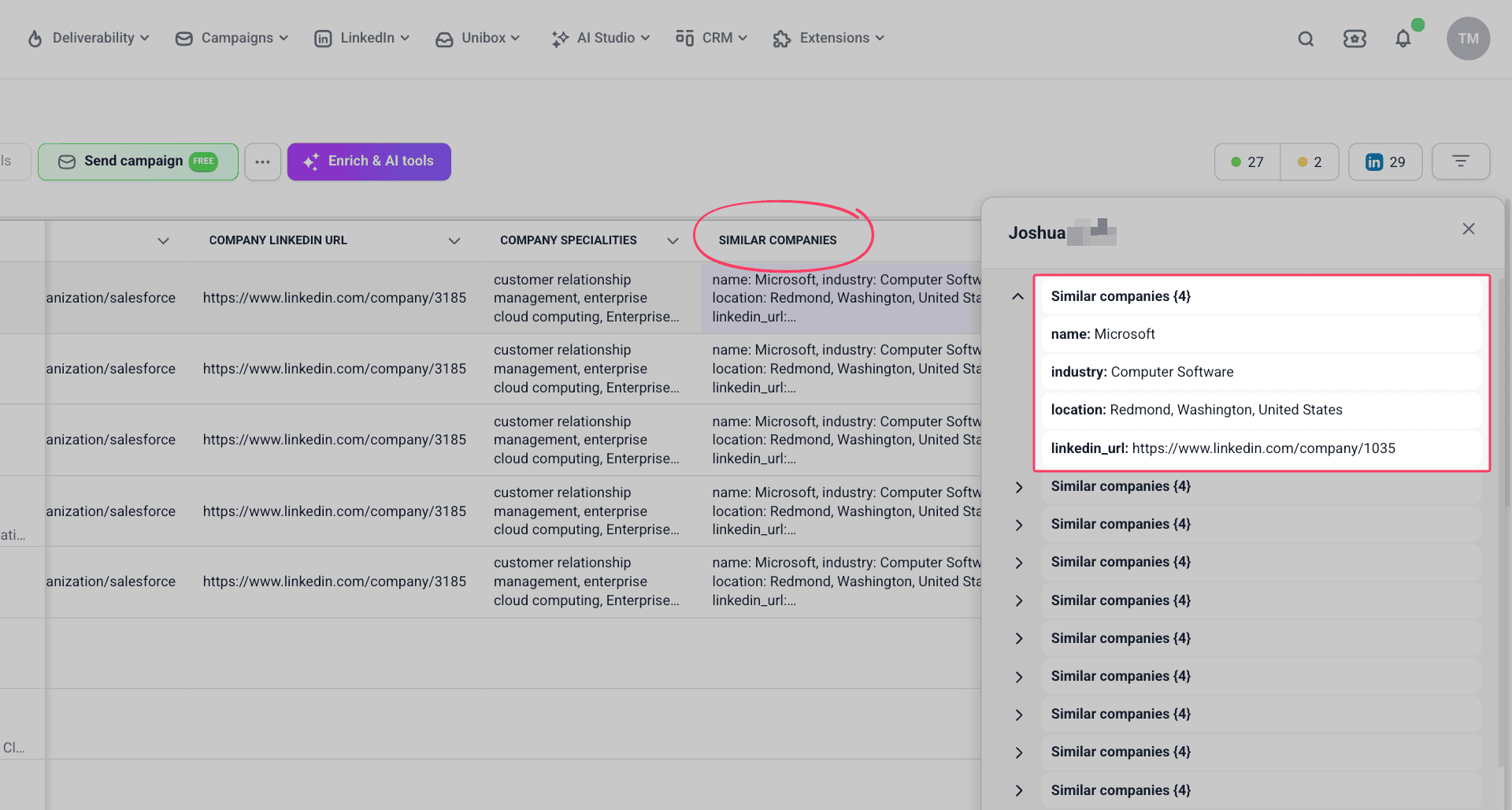Screen dimensions: 1512x810
Task: Click the 'name: Microsoft' detail row
Action: (1262, 334)
